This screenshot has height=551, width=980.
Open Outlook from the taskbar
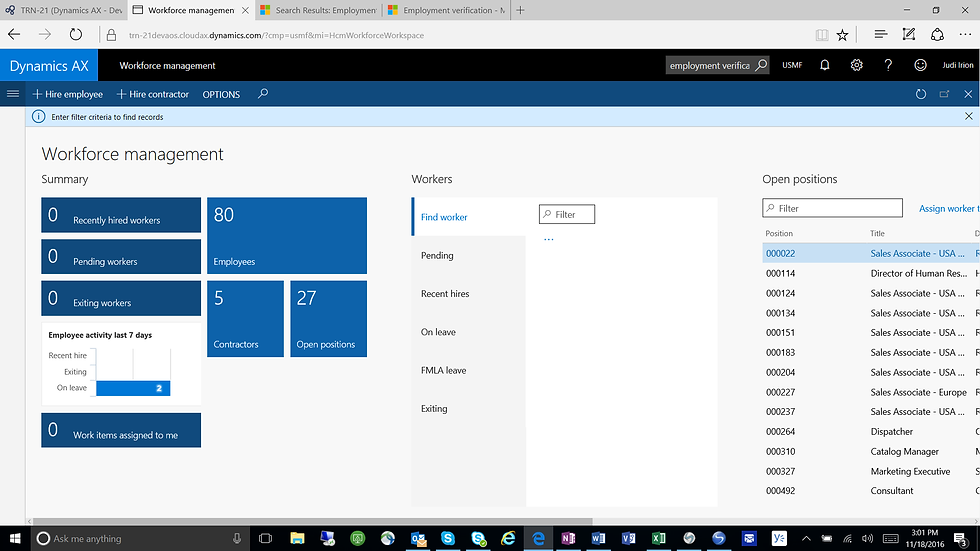[x=418, y=539]
